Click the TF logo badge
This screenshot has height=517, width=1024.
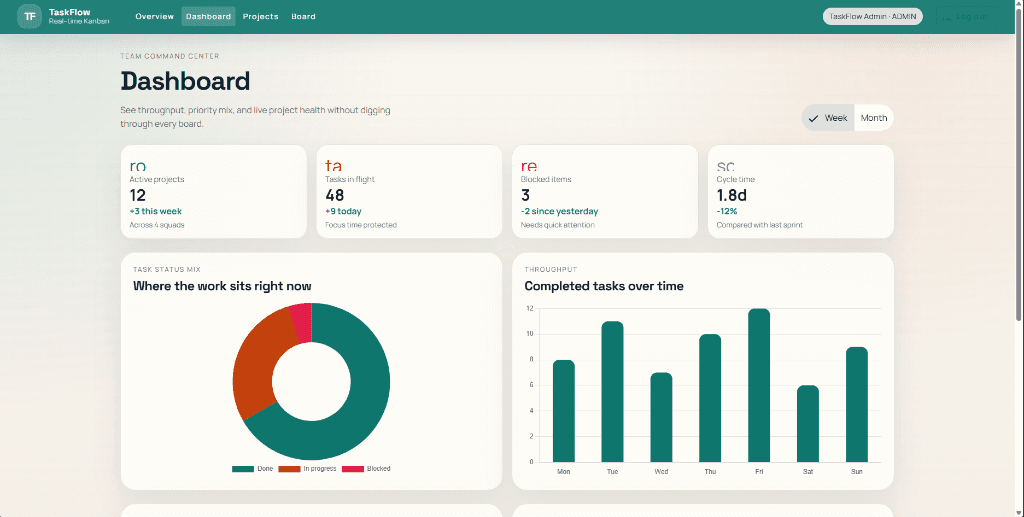(29, 16)
